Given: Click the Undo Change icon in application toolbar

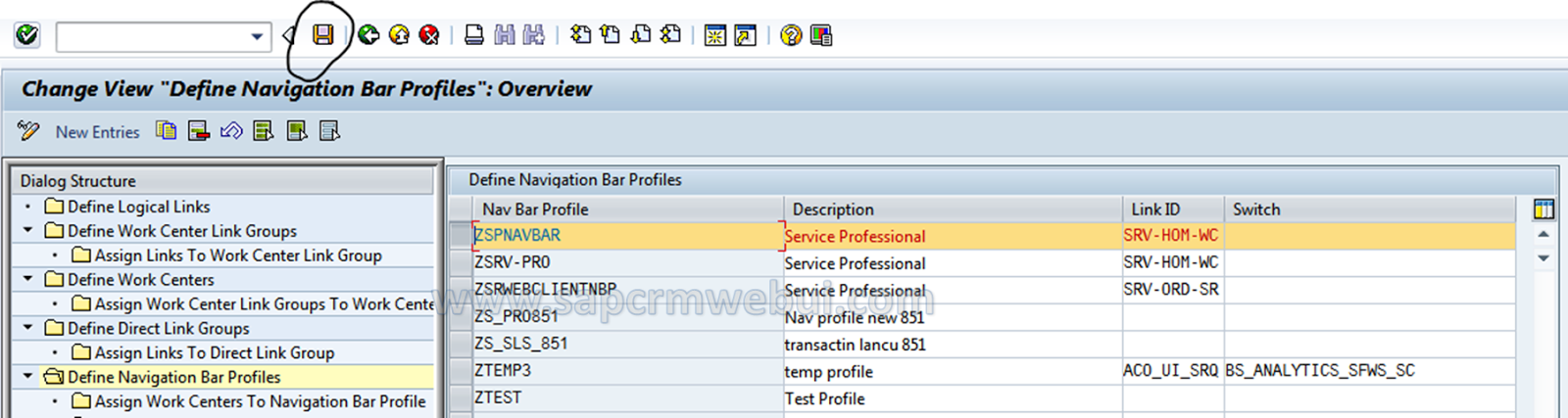Looking at the screenshot, I should (231, 130).
